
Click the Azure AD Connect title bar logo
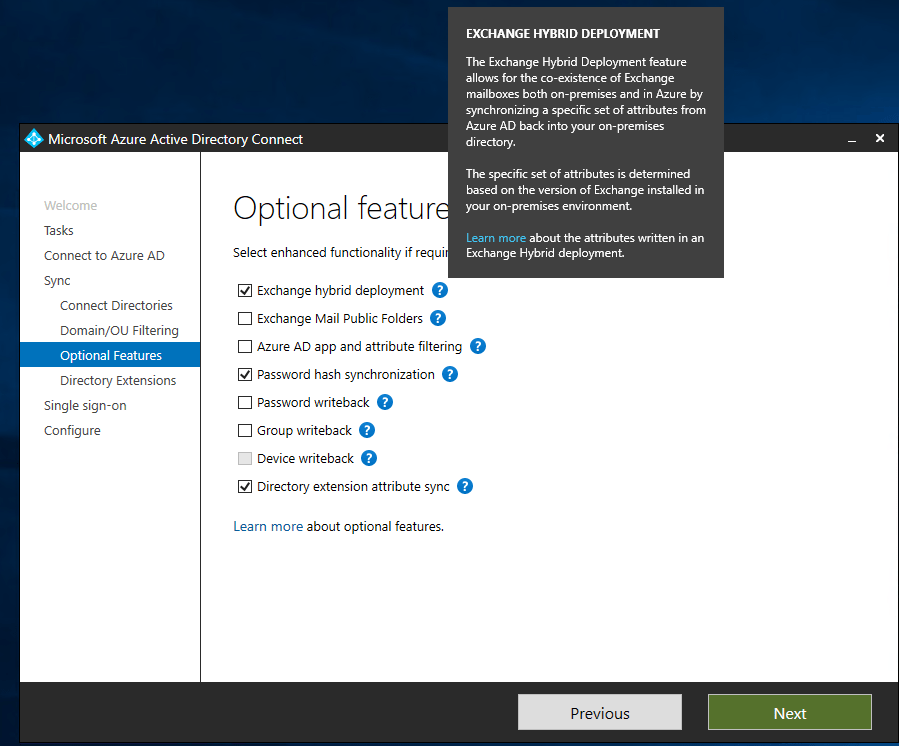(34, 139)
